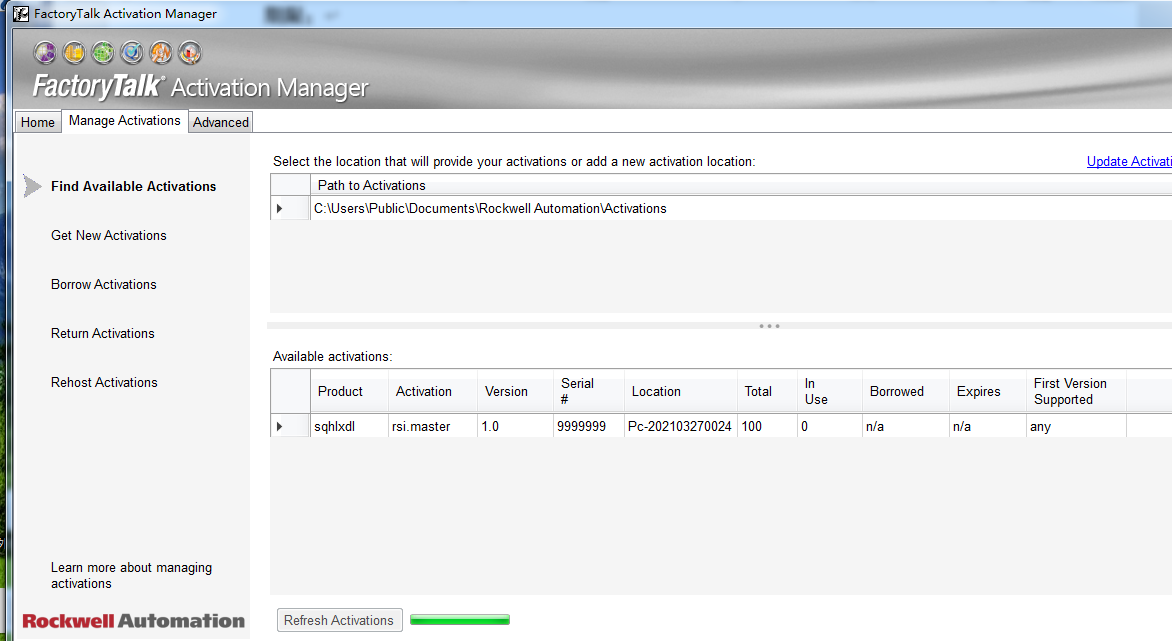Sort by the Expires column header
Image resolution: width=1172 pixels, height=641 pixels.
point(978,392)
